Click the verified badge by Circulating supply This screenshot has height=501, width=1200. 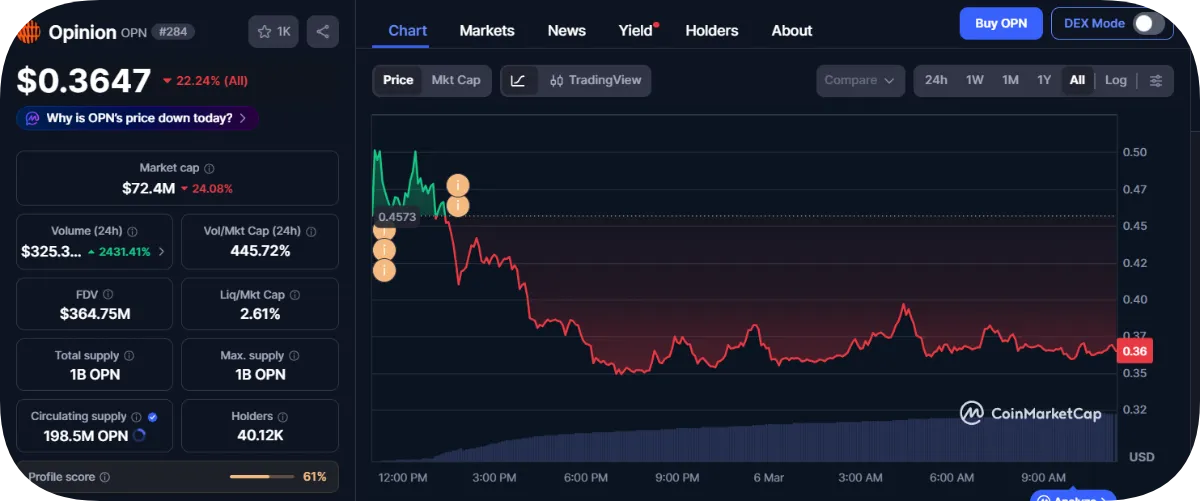153,417
